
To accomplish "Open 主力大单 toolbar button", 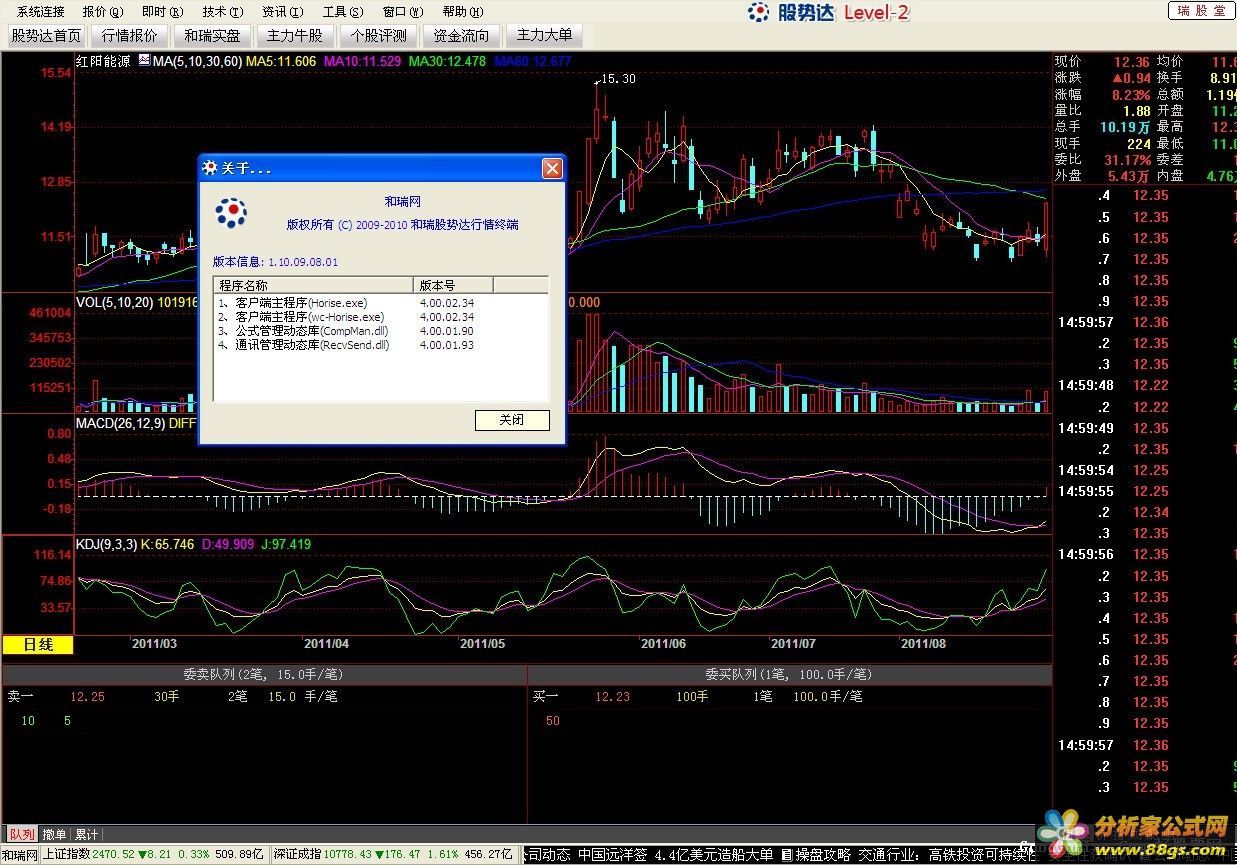I will 544,36.
